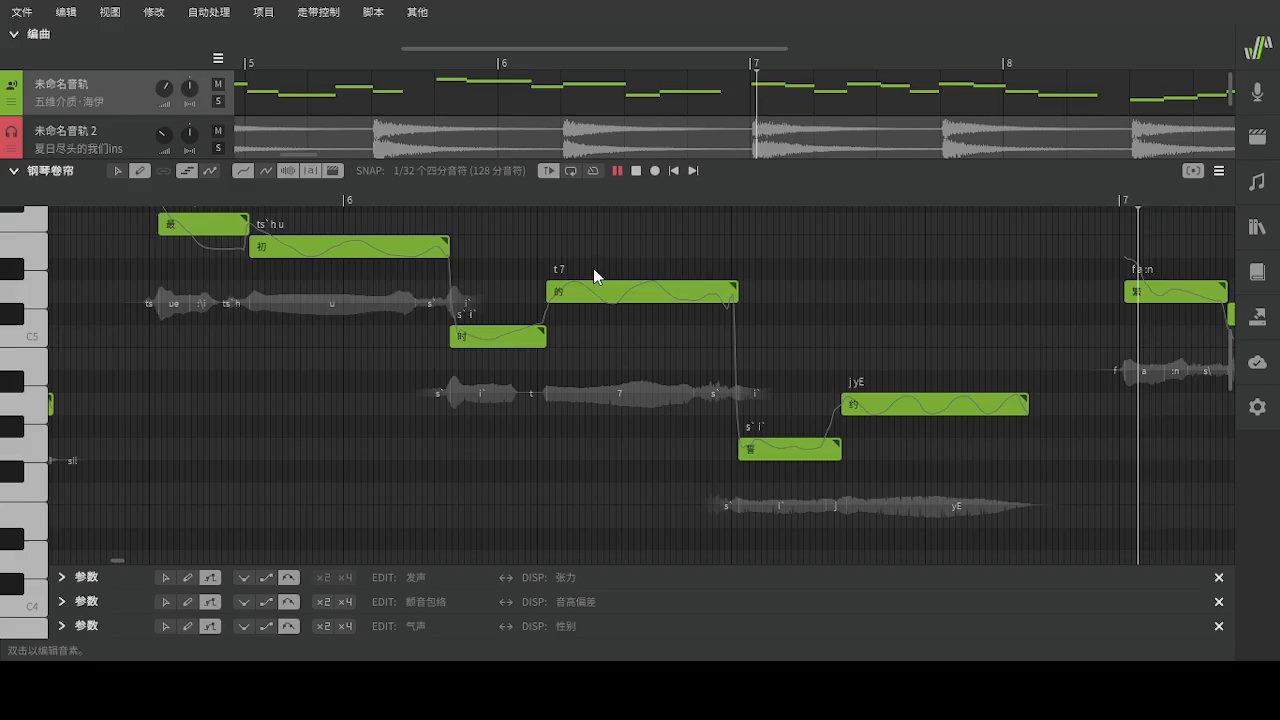Open the download tray icon in sidebar
Screen dimensions: 1280x720
pyautogui.click(x=1258, y=317)
